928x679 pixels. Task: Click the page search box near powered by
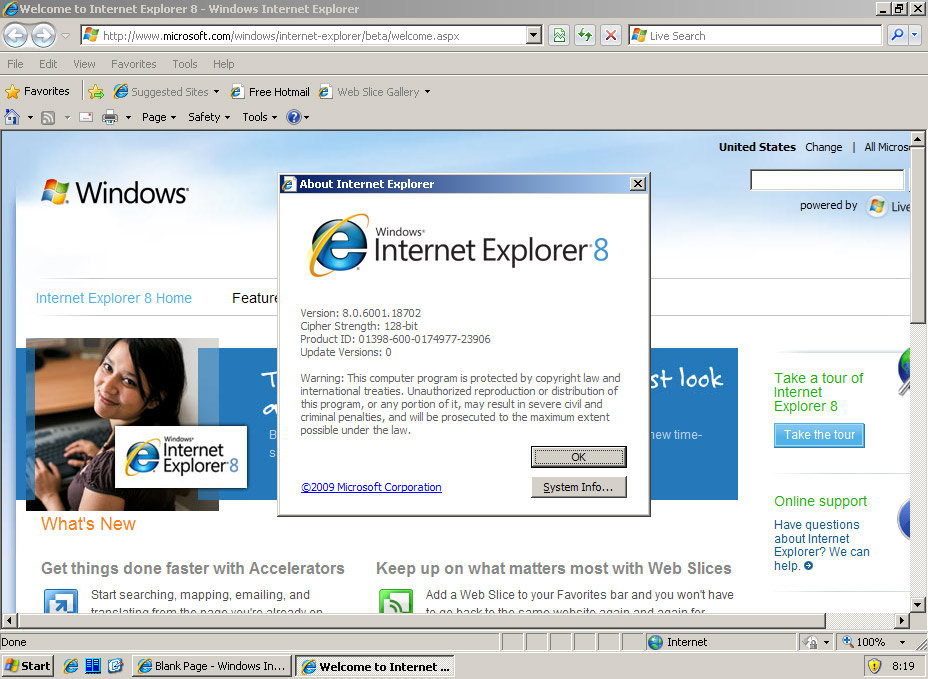[x=827, y=179]
